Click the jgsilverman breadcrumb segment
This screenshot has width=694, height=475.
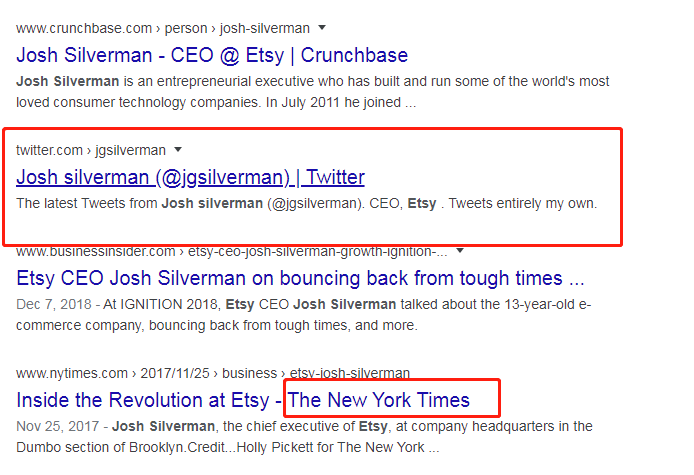[131, 151]
